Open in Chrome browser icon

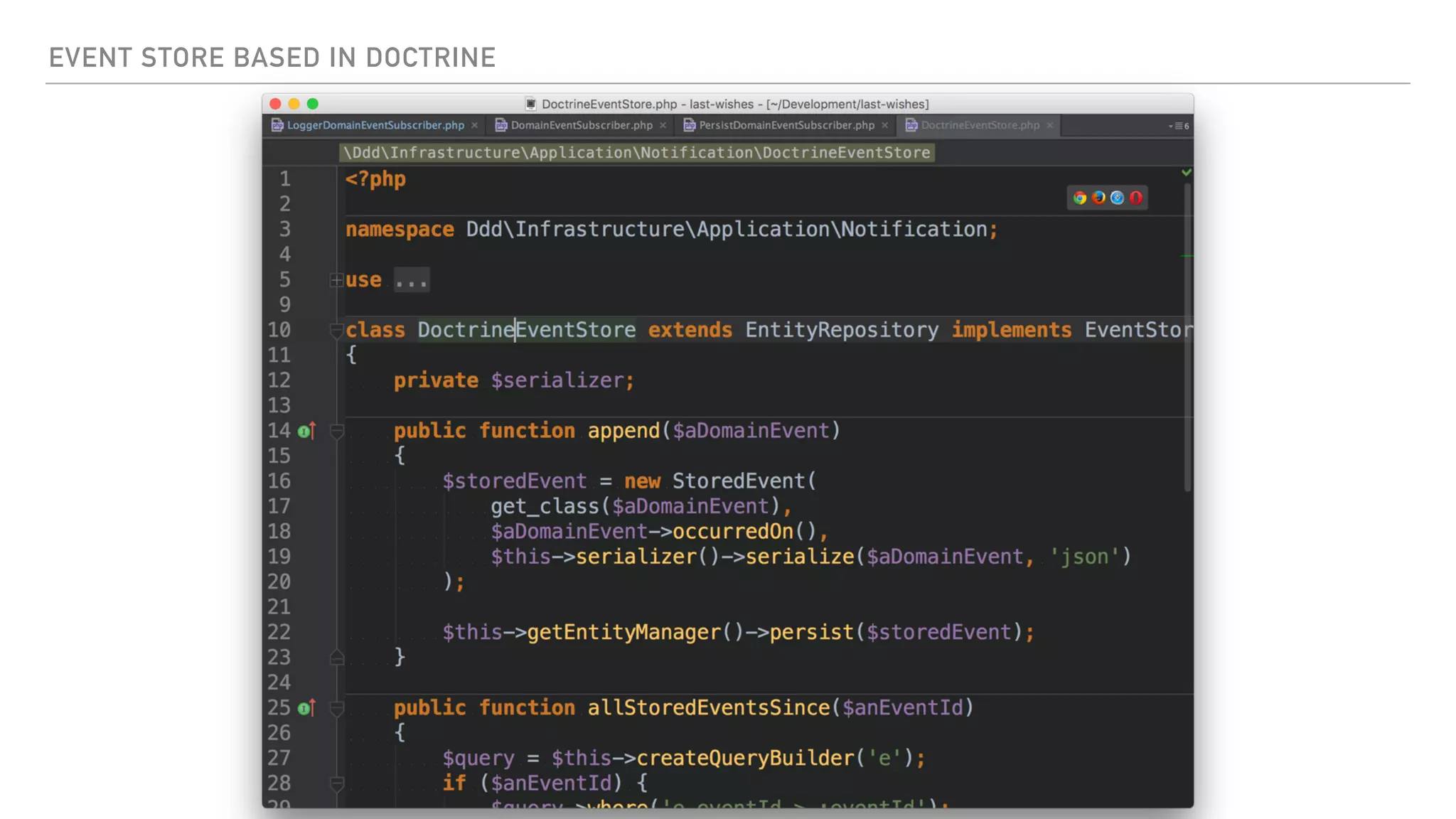[x=1080, y=198]
